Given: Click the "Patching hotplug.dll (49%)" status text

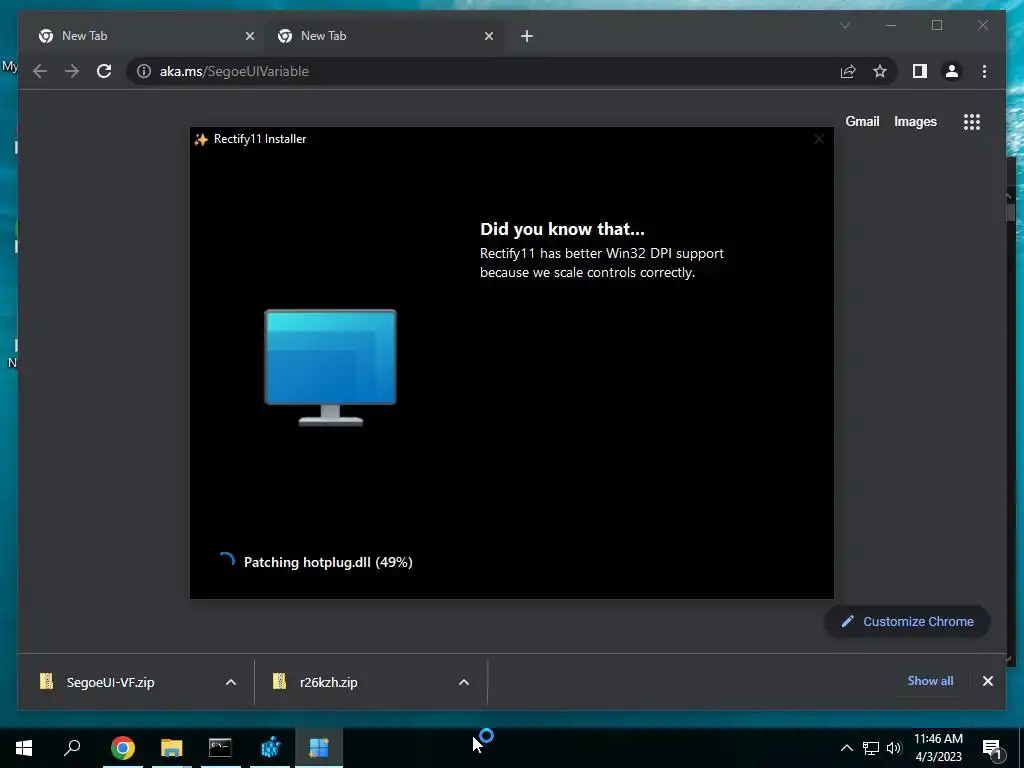Looking at the screenshot, I should (x=328, y=562).
